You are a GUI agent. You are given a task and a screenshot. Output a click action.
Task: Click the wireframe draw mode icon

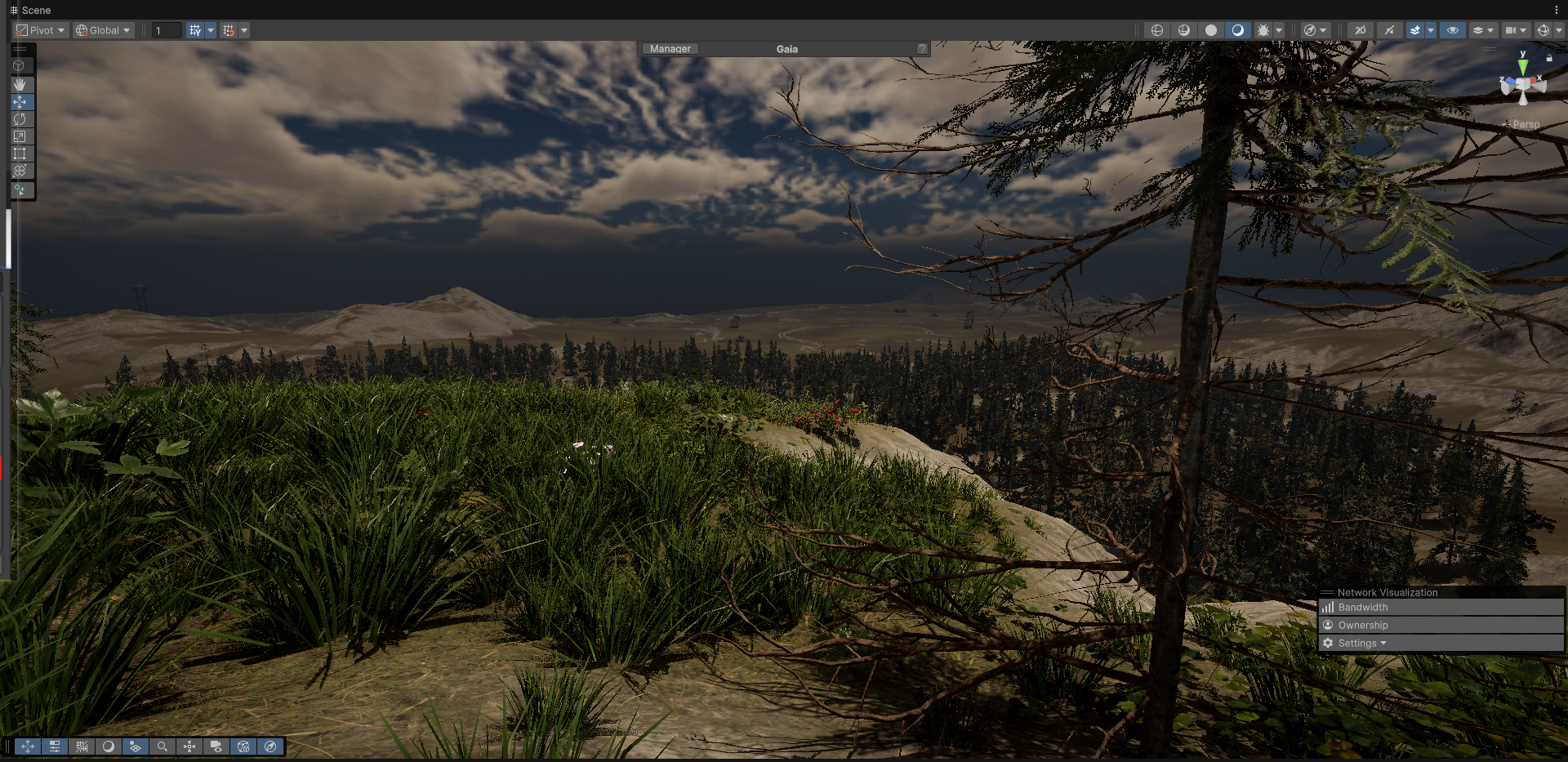click(1156, 30)
